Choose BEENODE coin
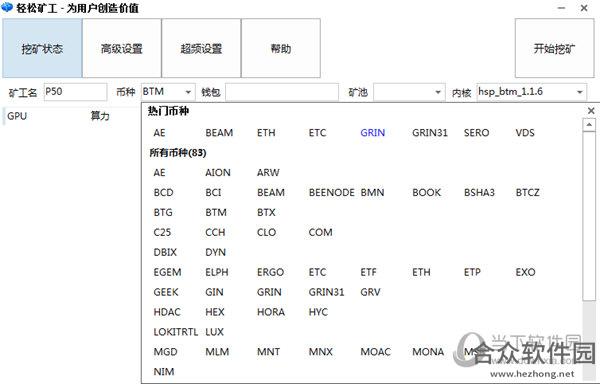 click(331, 192)
